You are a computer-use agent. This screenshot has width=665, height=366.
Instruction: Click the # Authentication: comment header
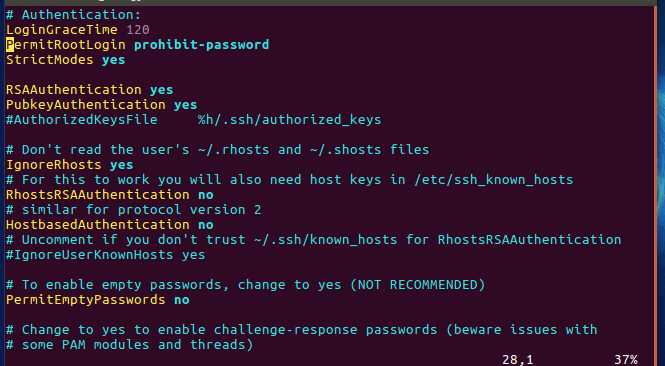(x=73, y=15)
